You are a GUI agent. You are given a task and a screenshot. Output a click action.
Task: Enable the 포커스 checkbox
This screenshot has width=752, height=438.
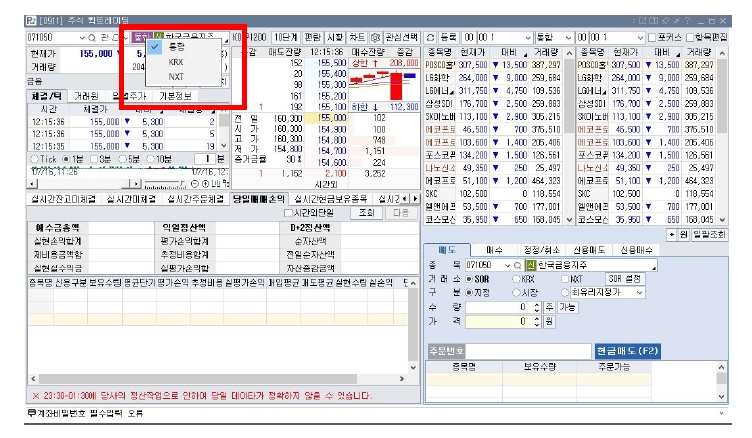coord(652,37)
